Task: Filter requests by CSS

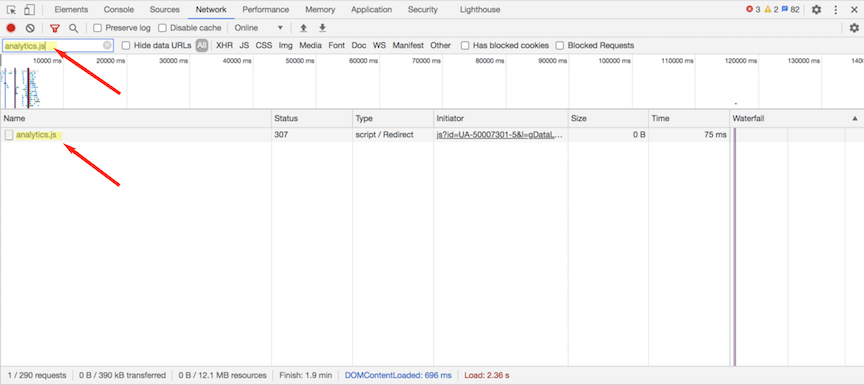Action: point(264,45)
